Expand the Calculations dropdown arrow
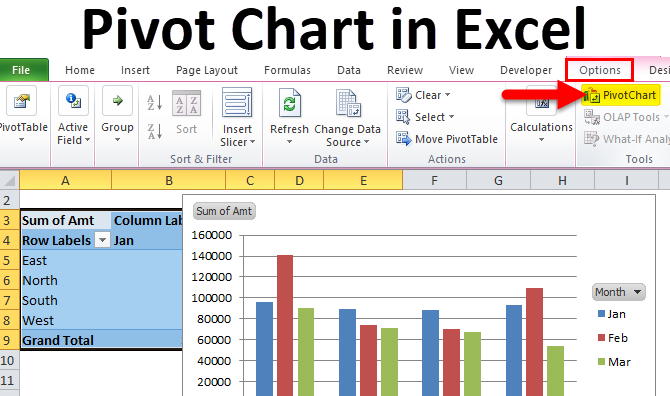The image size is (670, 396). tap(541, 140)
